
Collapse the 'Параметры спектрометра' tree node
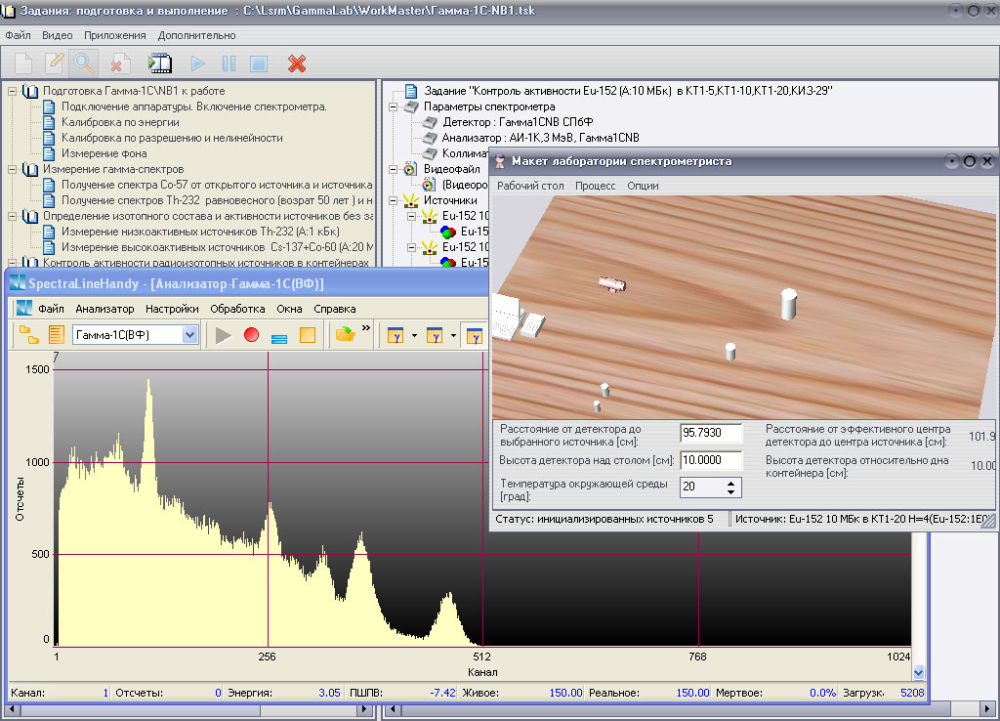click(x=394, y=106)
